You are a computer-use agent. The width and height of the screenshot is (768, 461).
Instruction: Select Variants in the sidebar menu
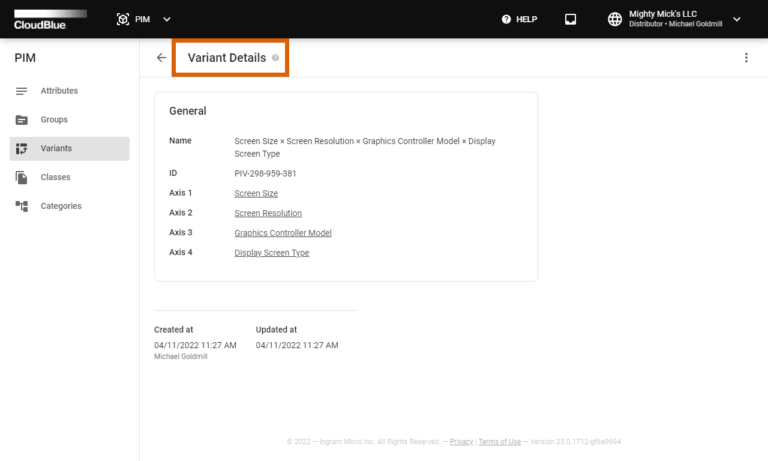point(70,148)
